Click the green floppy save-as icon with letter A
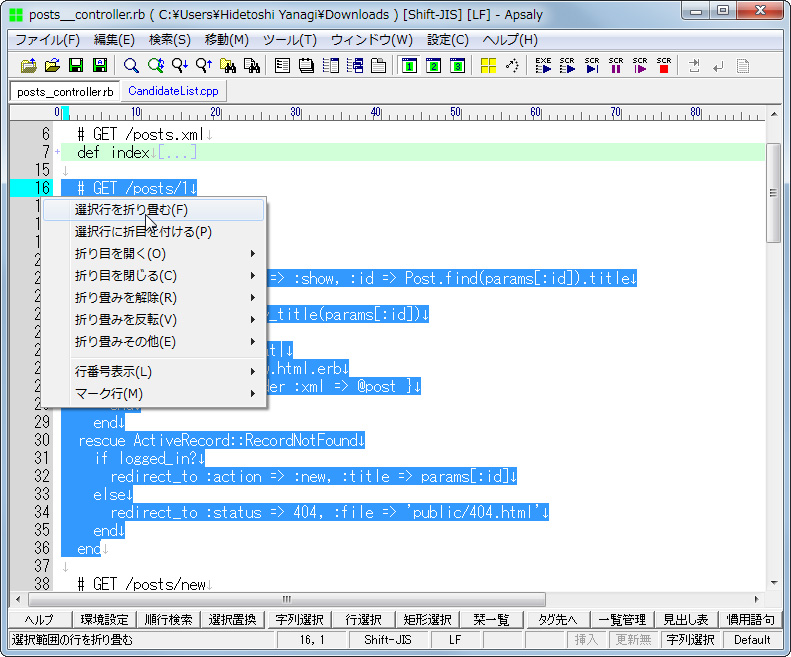This screenshot has height=657, width=791. click(100, 66)
